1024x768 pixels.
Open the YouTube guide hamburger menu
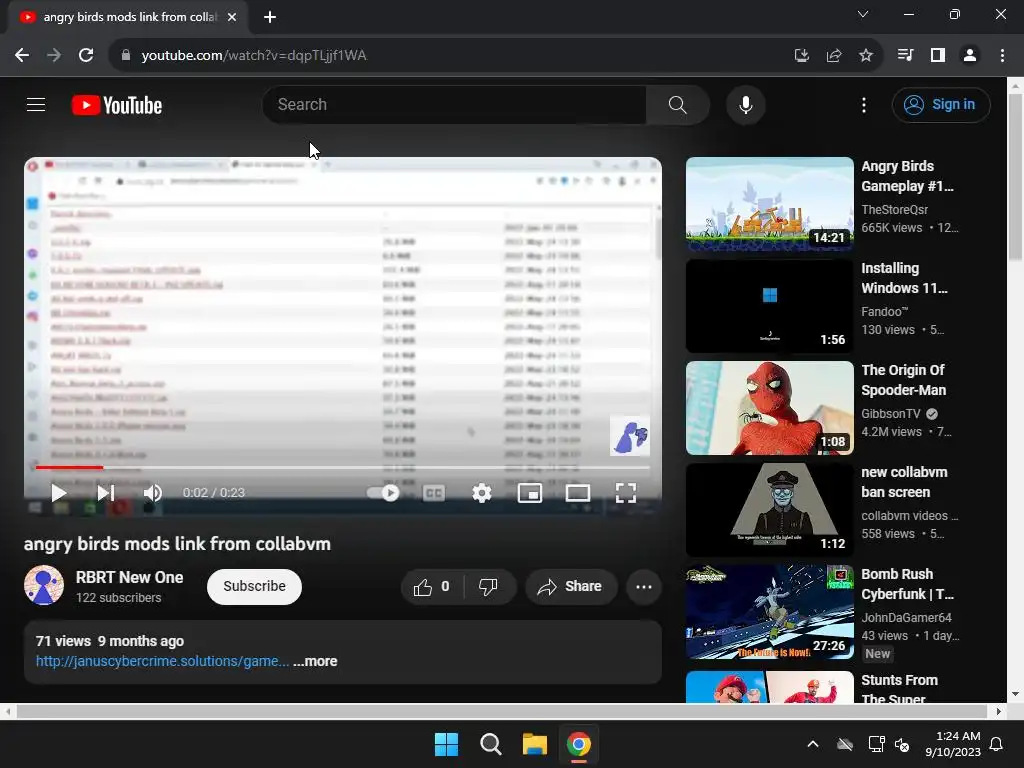36,104
